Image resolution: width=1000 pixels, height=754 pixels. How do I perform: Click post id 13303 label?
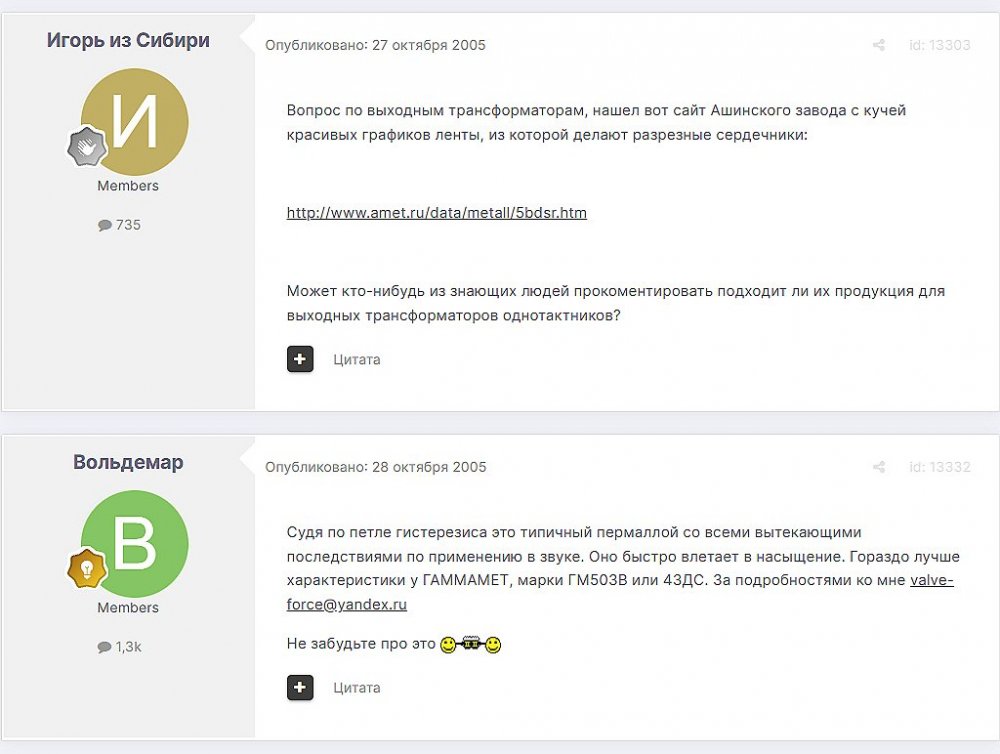[939, 45]
